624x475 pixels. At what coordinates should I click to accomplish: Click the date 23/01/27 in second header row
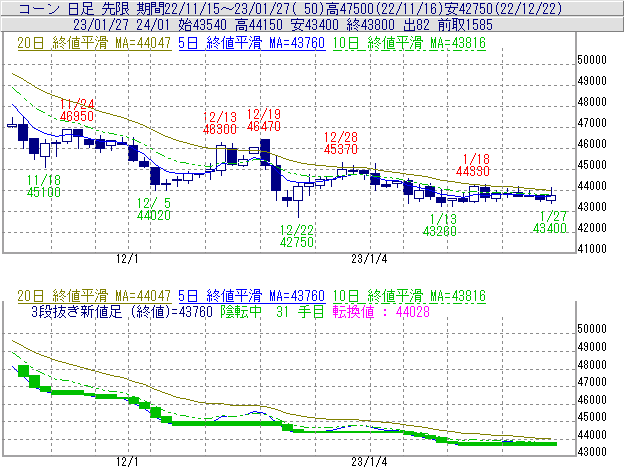click(101, 25)
